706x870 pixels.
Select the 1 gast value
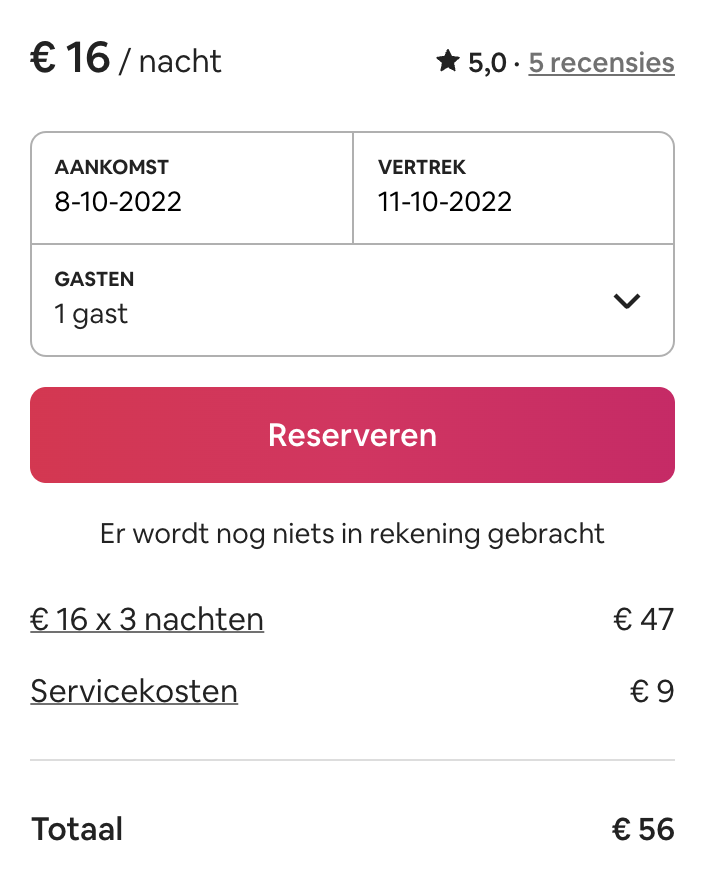click(x=91, y=315)
